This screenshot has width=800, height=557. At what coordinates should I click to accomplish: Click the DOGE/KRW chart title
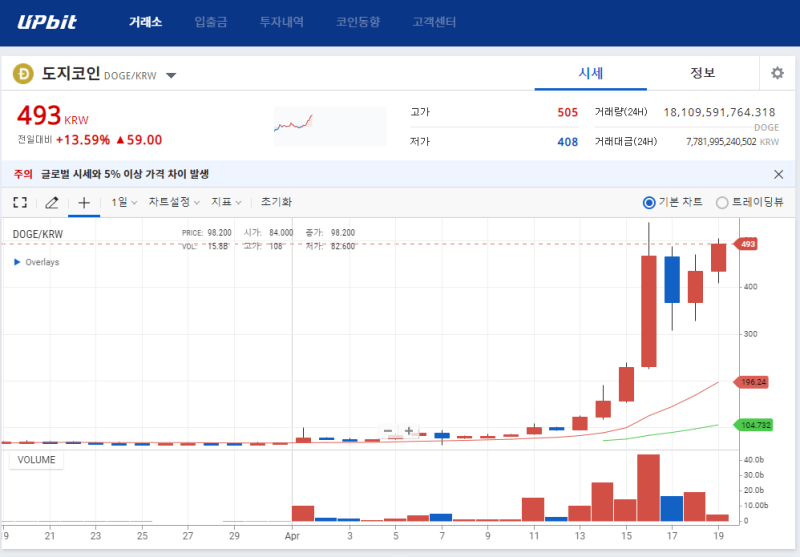pos(38,234)
